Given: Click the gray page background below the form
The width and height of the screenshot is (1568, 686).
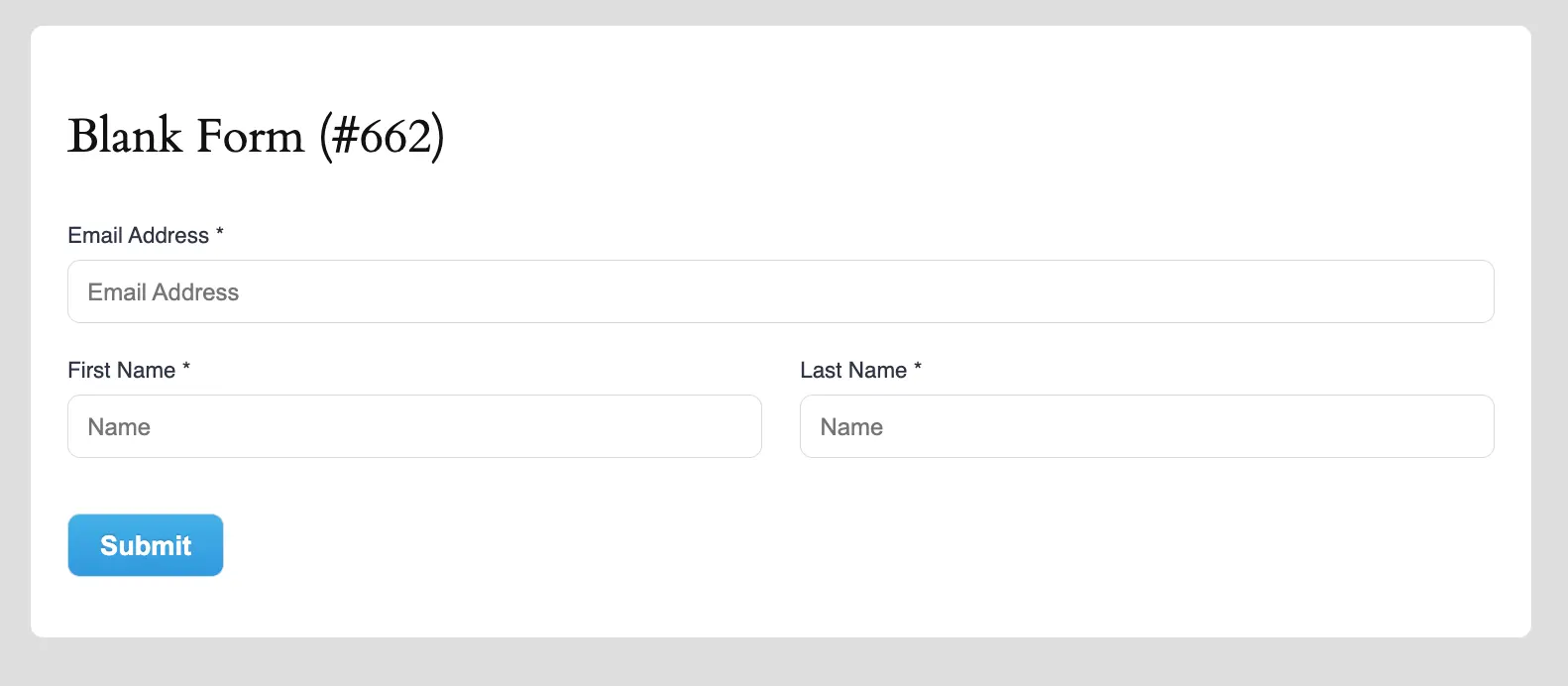Looking at the screenshot, I should tap(783, 662).
